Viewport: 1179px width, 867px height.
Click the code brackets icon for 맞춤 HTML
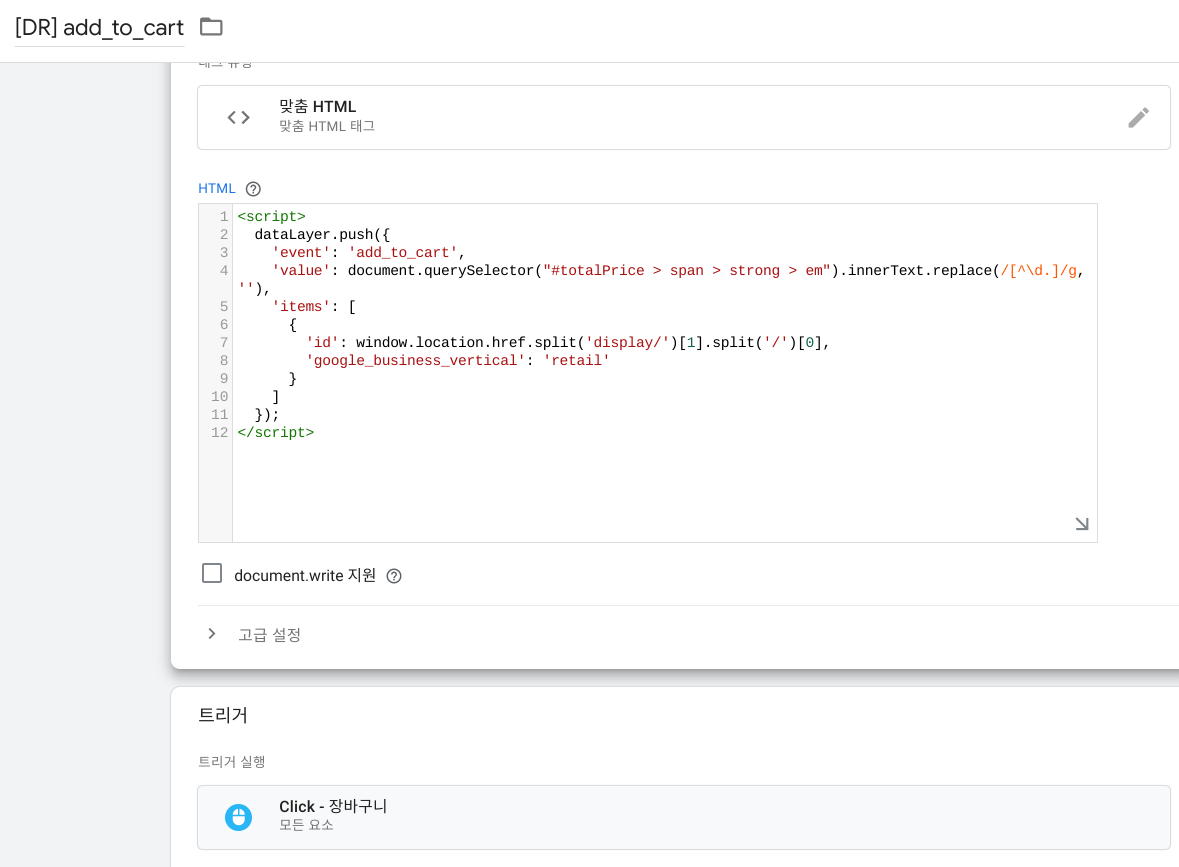click(x=238, y=117)
